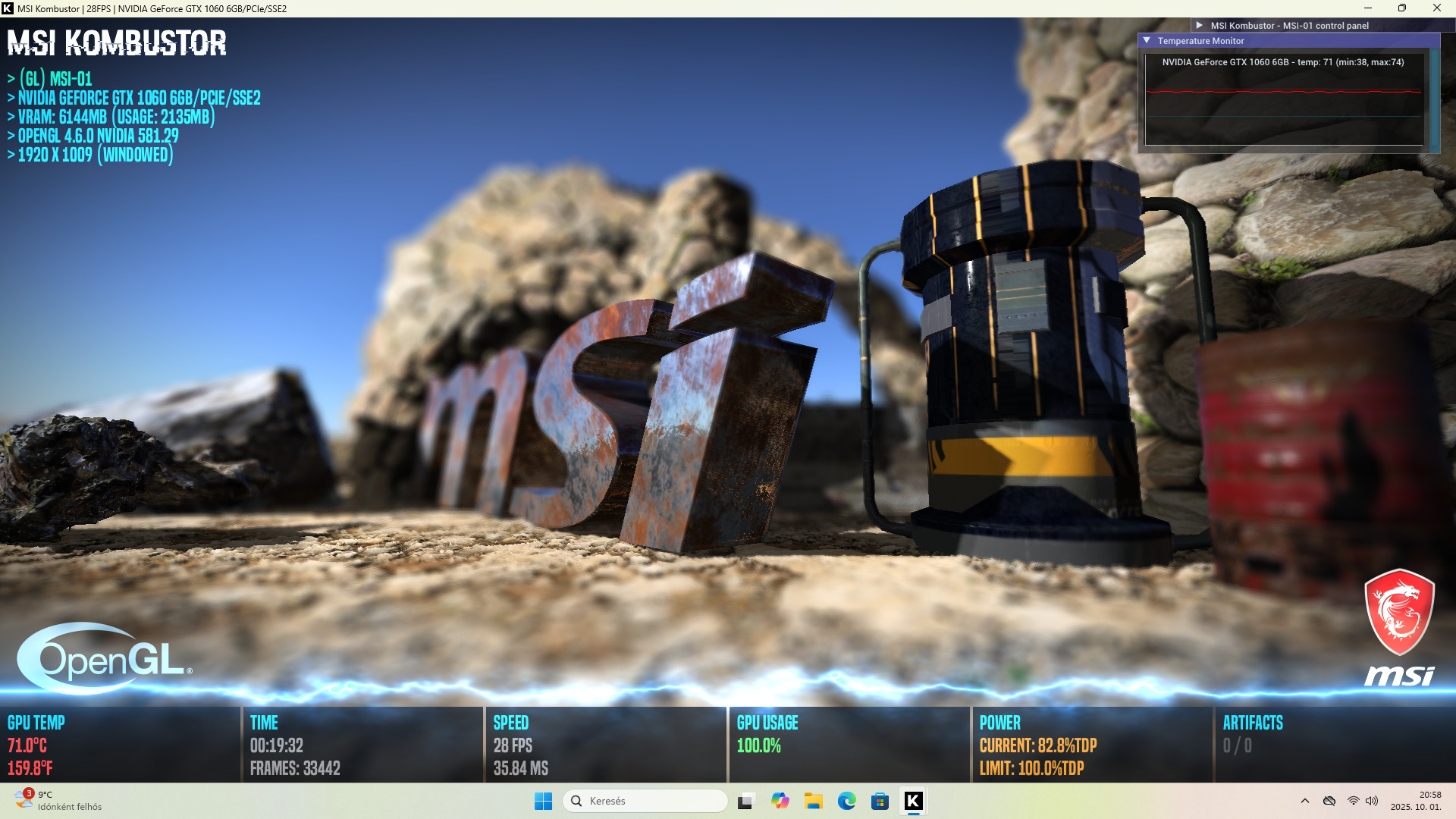The width and height of the screenshot is (1456, 819).
Task: Open Task View from the taskbar
Action: (746, 801)
